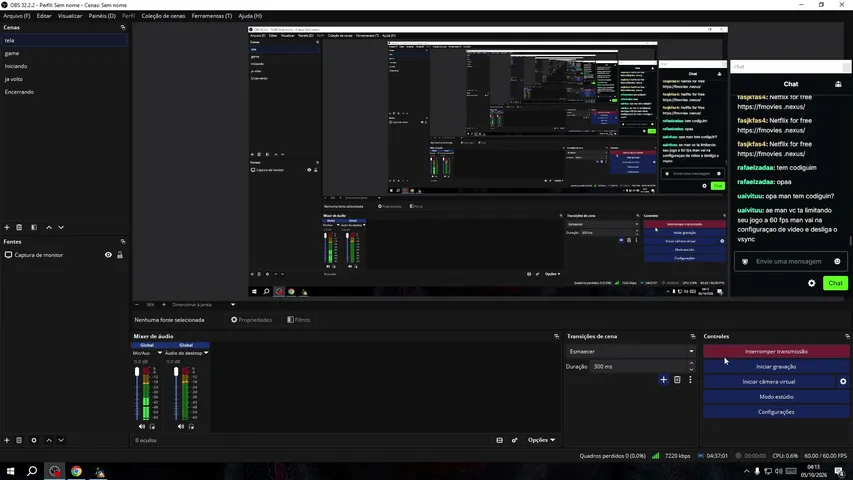Open the Visualizar menu
Screen dimensions: 853x480
[70, 16]
